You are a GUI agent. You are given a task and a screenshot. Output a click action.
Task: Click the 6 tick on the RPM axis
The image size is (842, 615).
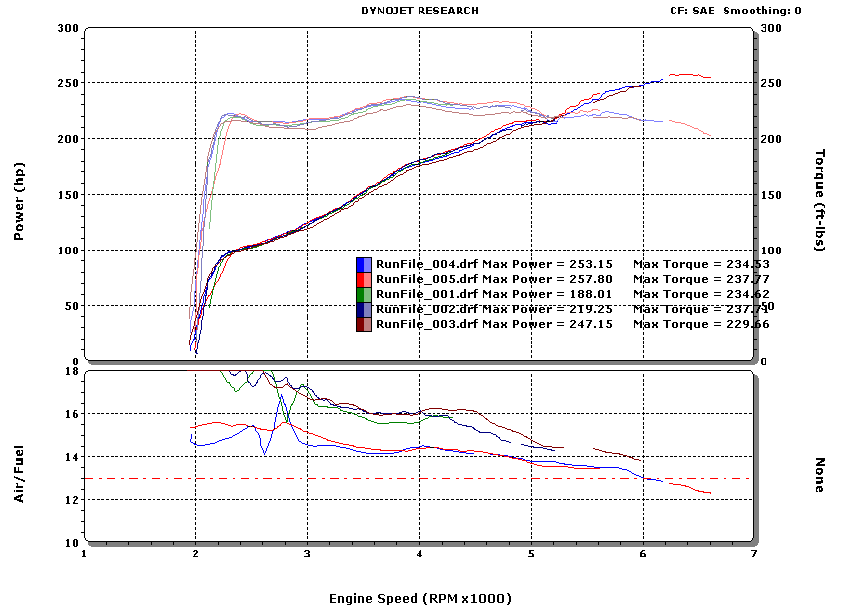pyautogui.click(x=643, y=554)
